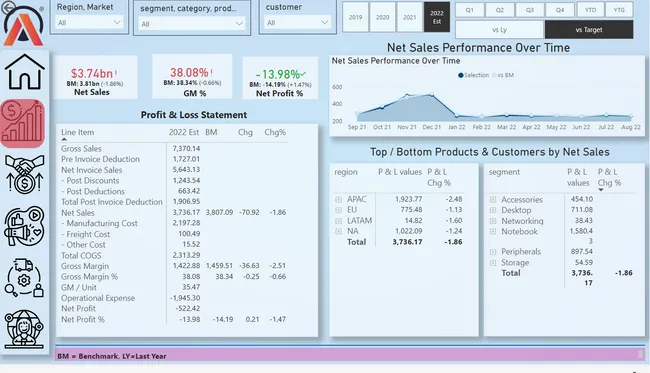Click the GM % KPI card
This screenshot has height=373, width=650.
coord(192,77)
